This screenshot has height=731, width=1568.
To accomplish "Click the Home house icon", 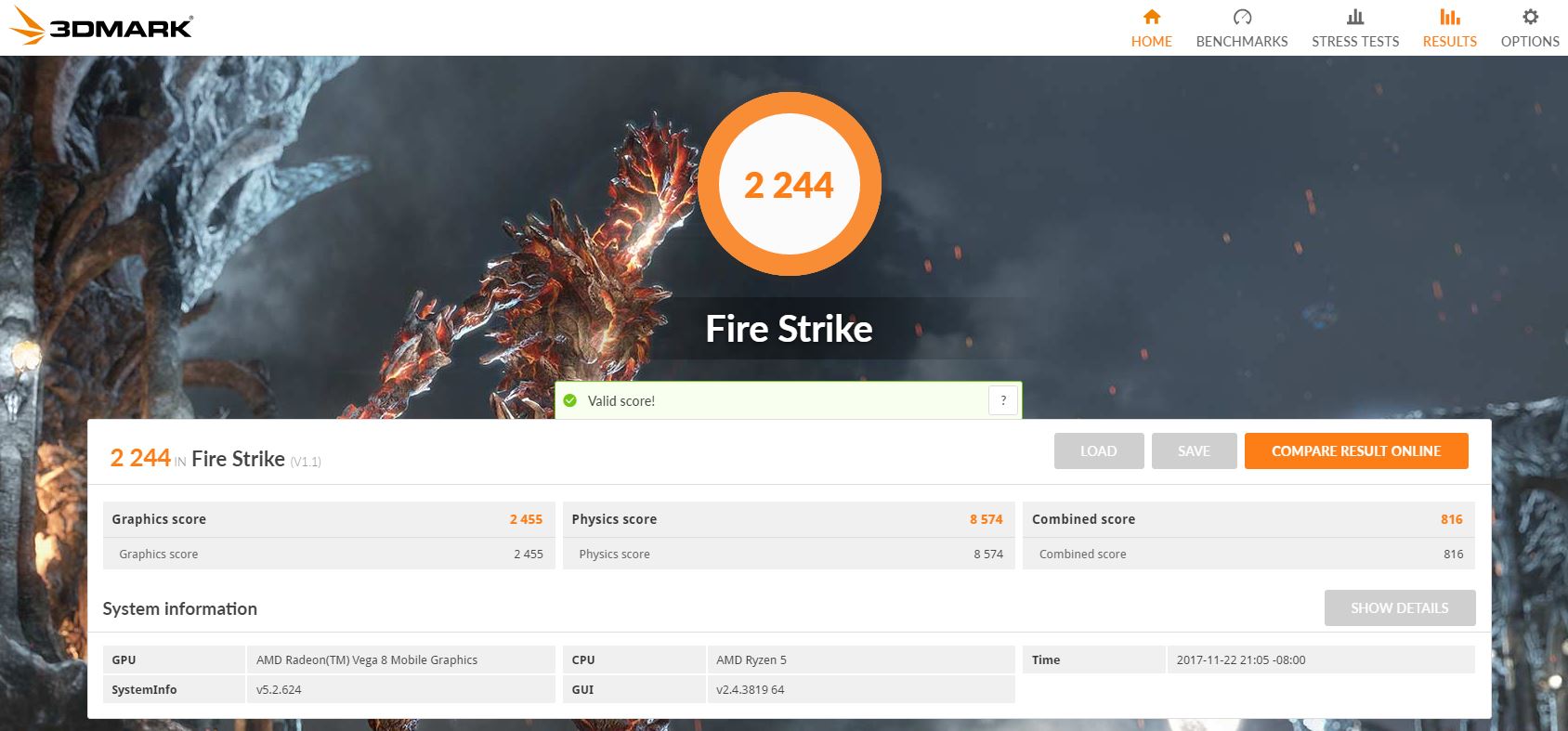I will click(1151, 17).
